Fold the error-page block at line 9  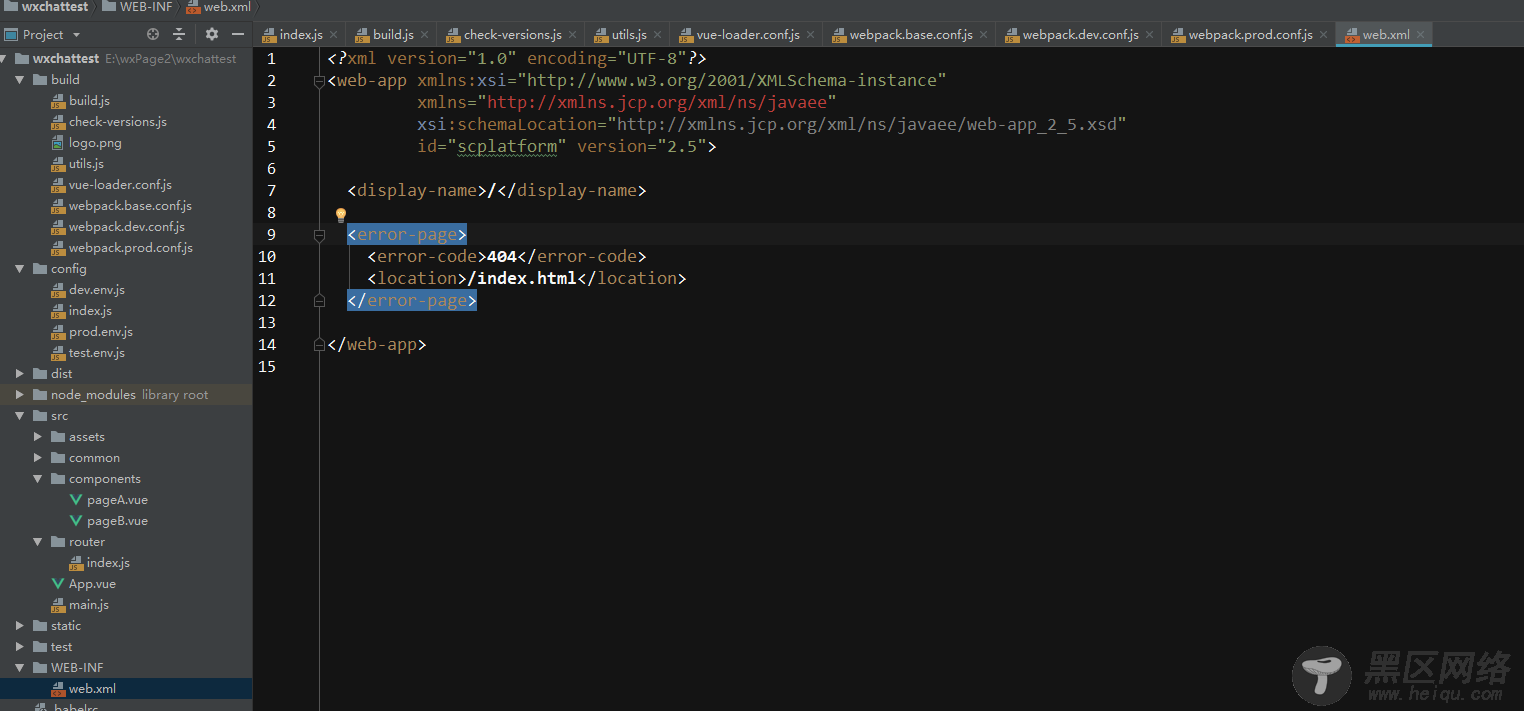[320, 235]
